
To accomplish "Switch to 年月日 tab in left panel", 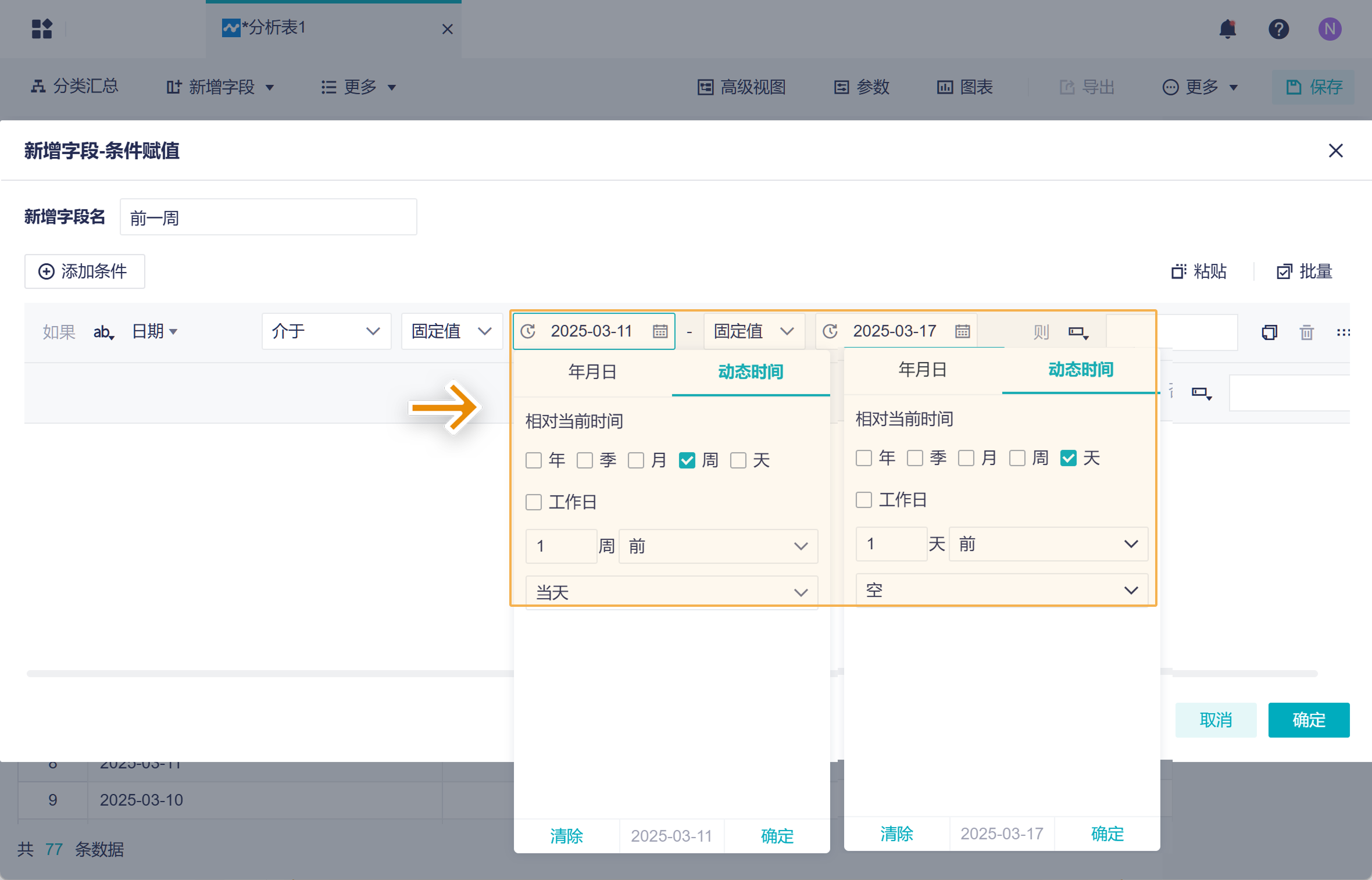I will [592, 372].
